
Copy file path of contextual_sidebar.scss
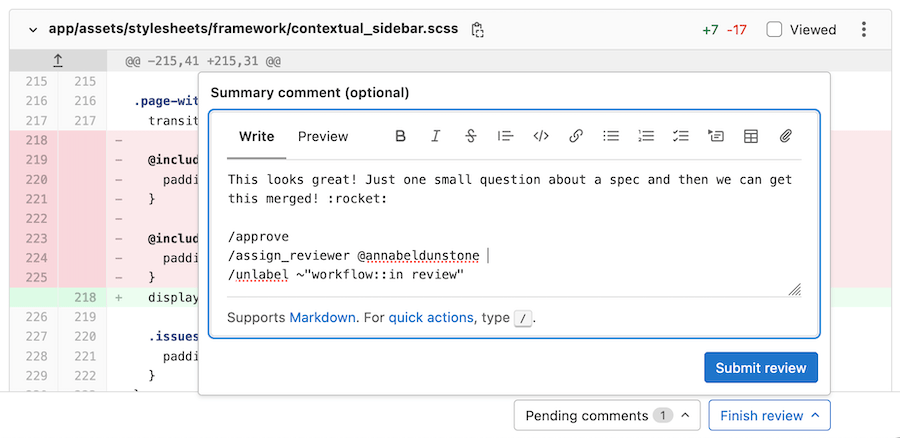point(478,30)
